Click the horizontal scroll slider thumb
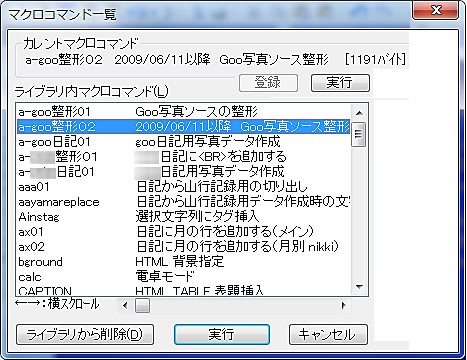This screenshot has height=360, width=467. coord(142,305)
